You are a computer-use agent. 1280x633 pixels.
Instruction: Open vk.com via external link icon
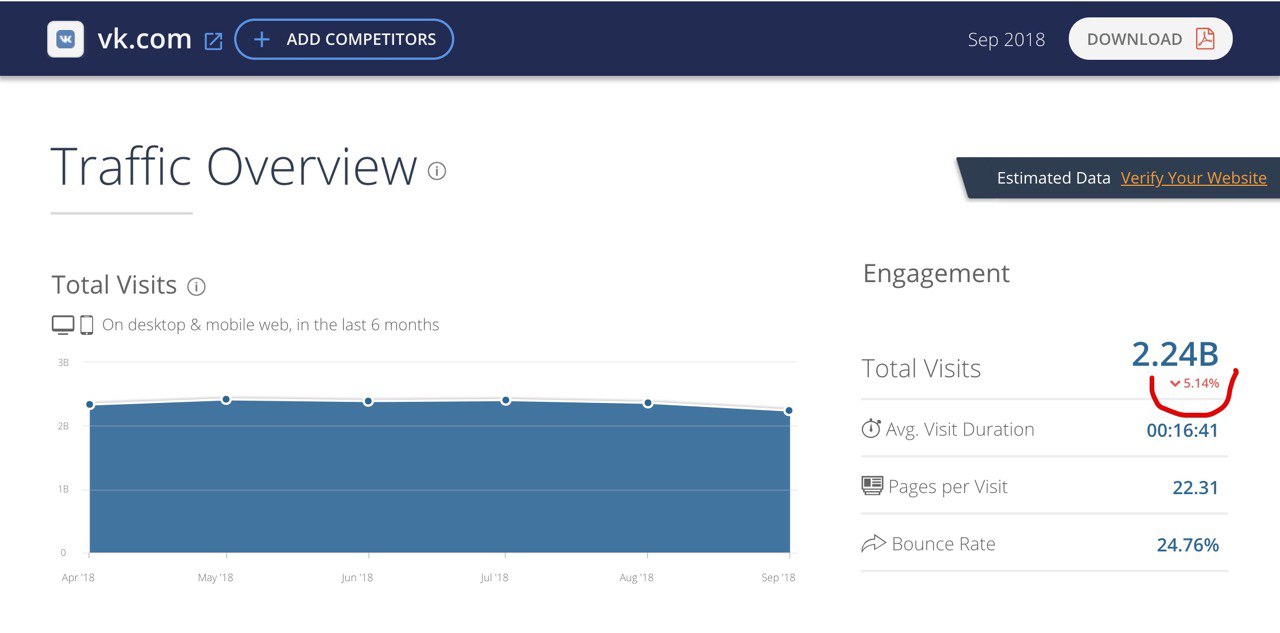[x=213, y=41]
